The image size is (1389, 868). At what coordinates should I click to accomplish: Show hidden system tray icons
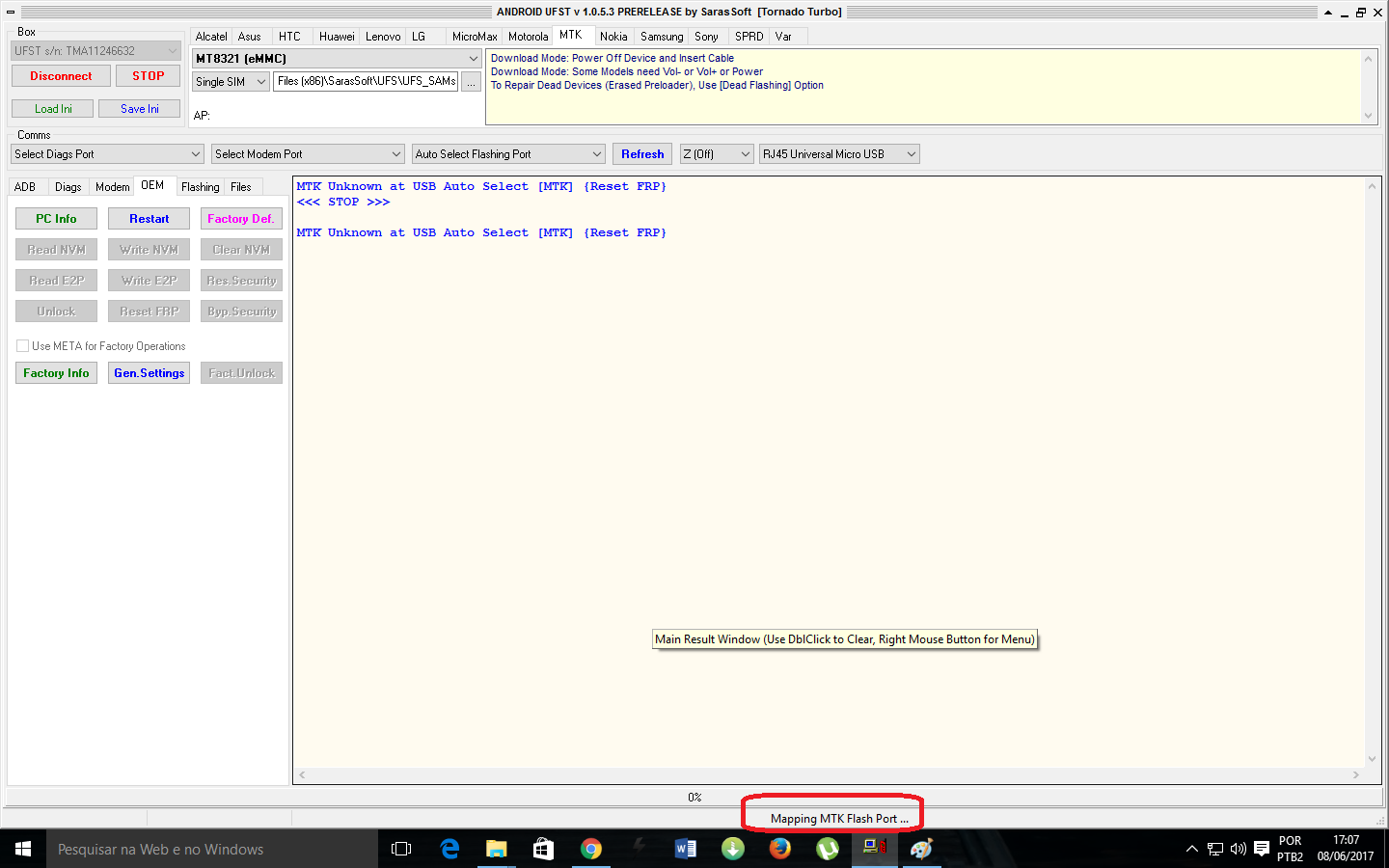point(1192,849)
